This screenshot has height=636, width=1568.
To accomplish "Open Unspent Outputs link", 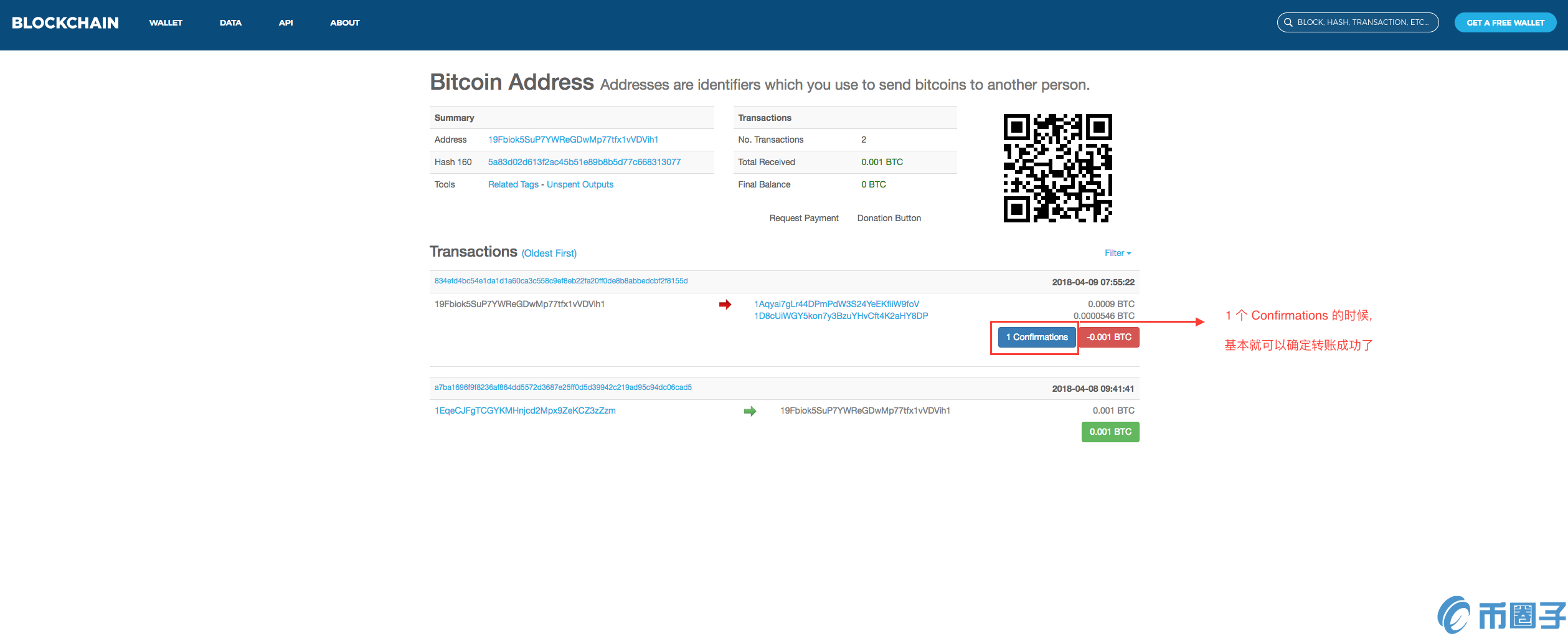I will click(x=580, y=184).
